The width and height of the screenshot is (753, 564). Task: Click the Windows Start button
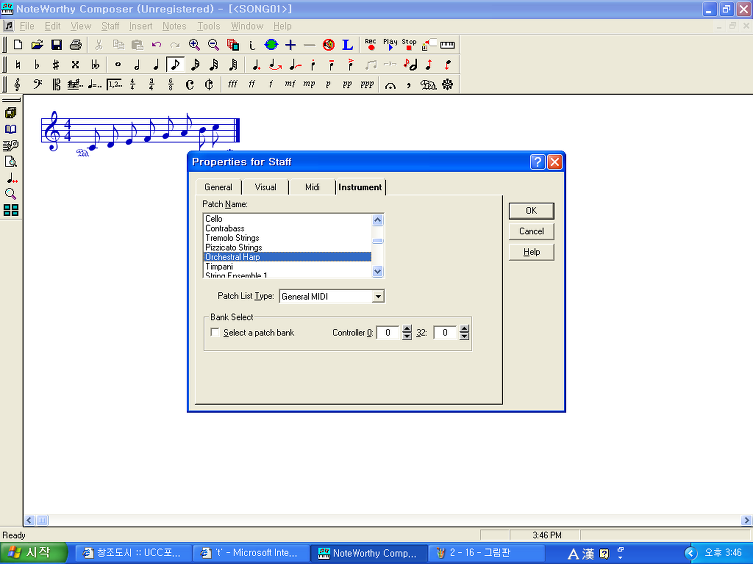(x=33, y=553)
